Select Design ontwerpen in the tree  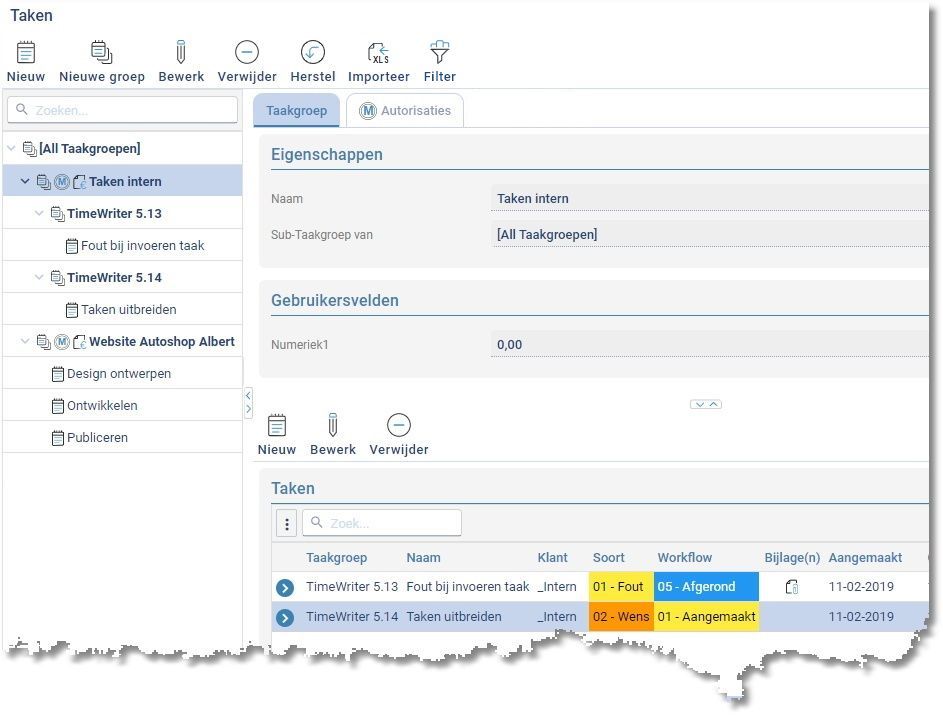pos(118,374)
